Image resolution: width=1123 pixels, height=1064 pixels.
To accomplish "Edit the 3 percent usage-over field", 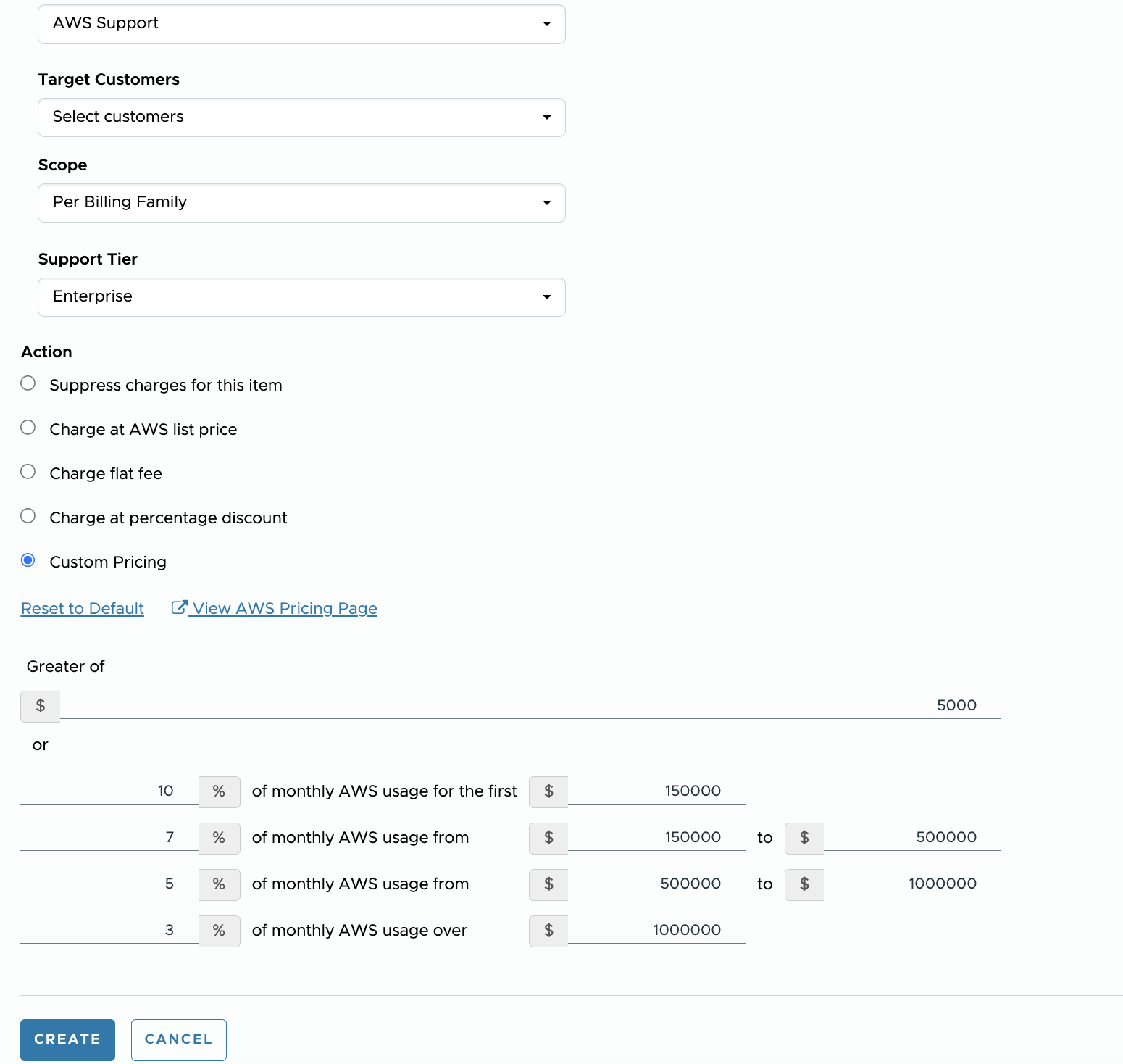I will pos(109,930).
